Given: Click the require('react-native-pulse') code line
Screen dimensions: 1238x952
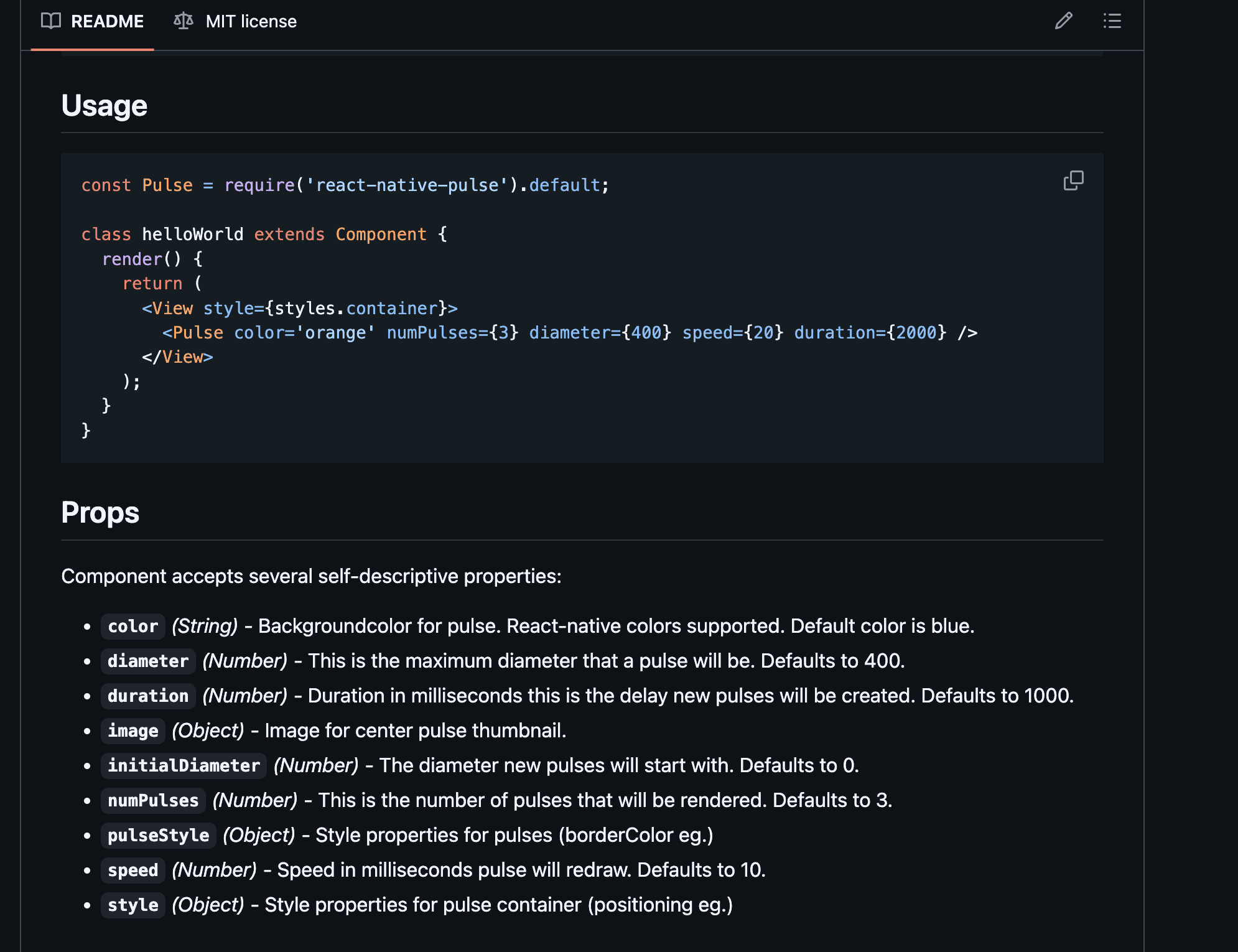Looking at the screenshot, I should (x=345, y=185).
